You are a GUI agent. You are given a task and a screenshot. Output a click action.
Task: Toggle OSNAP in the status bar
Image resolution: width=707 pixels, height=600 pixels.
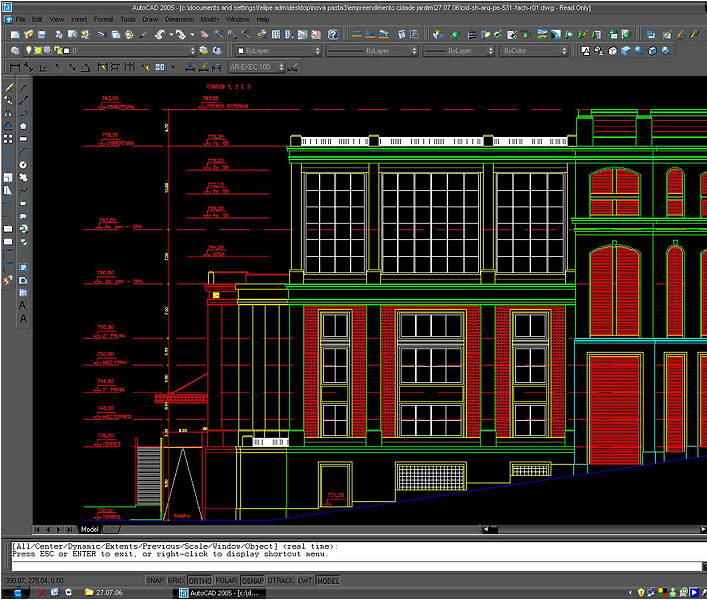(255, 580)
